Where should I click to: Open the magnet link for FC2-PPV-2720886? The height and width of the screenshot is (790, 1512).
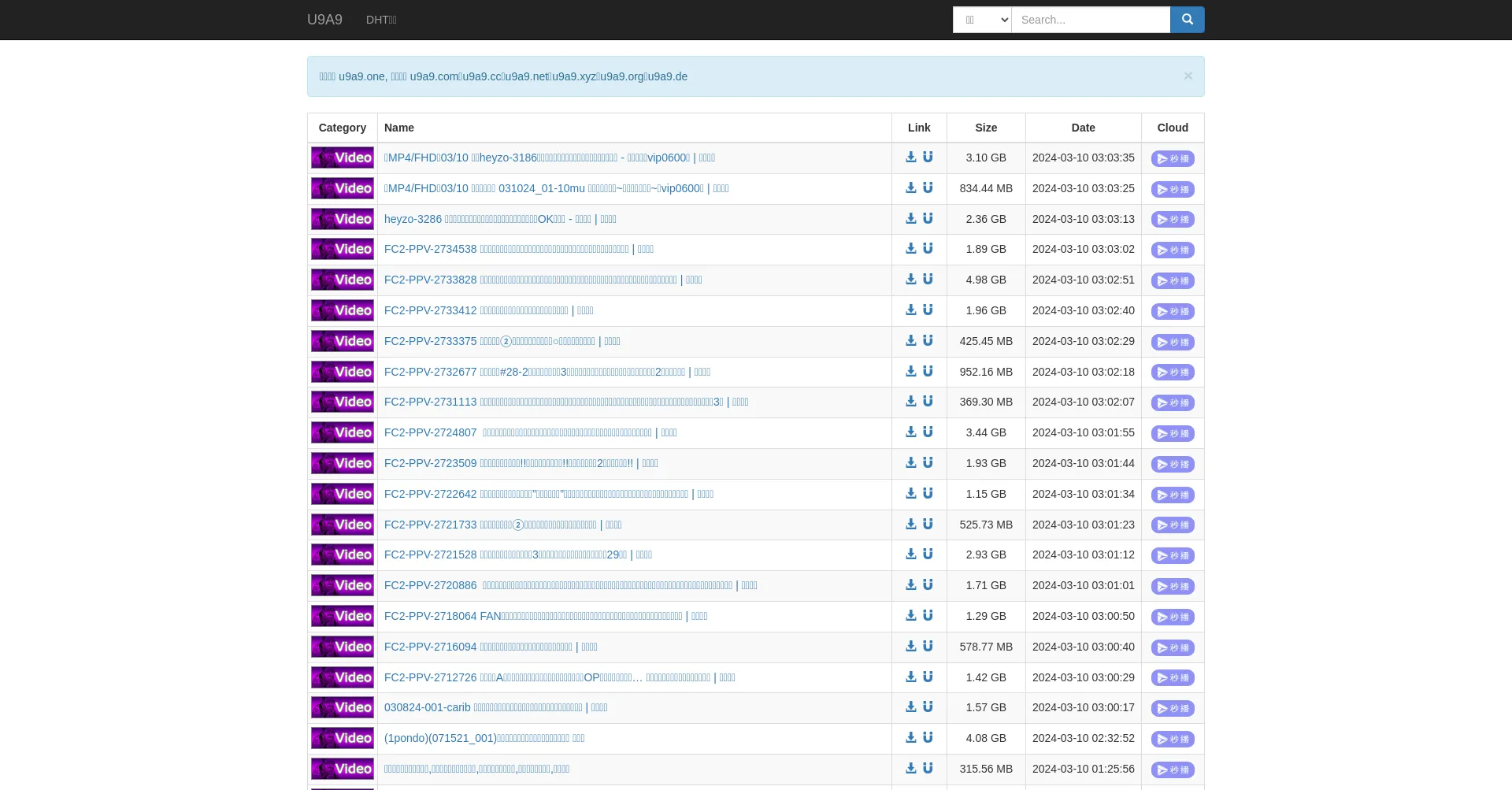pyautogui.click(x=928, y=585)
